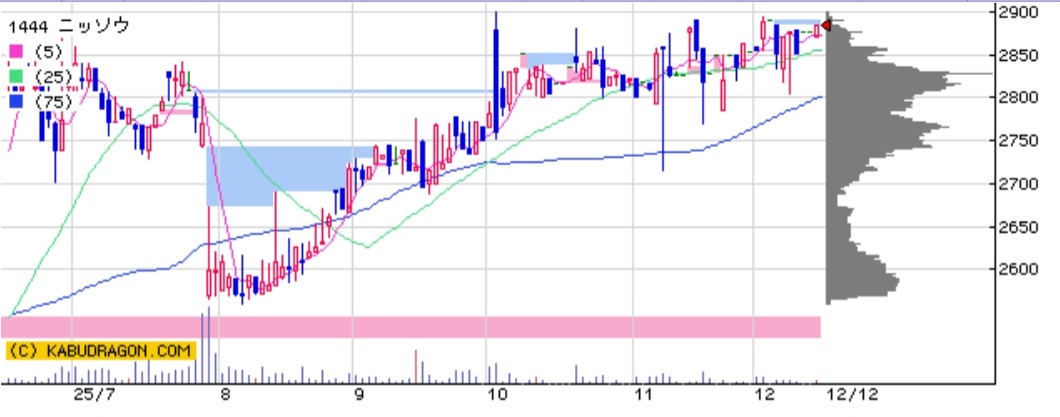The image size is (1060, 417).
Task: Select the (25) legend label text
Action: [x=54, y=76]
